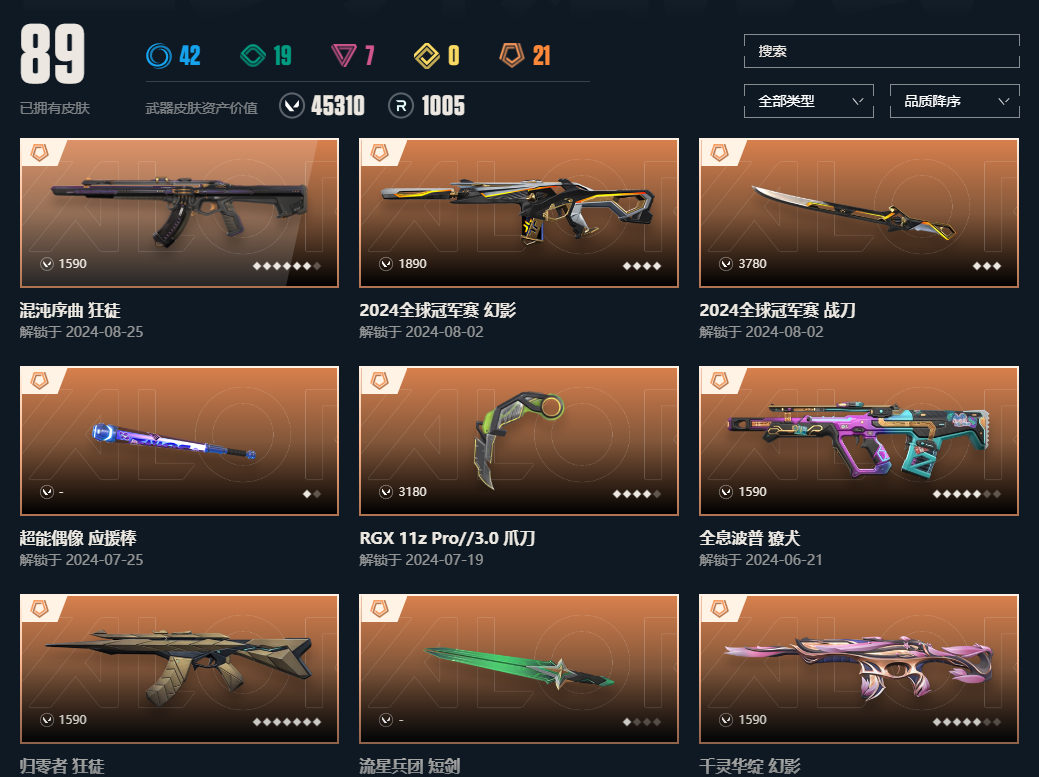
Task: Click VP icon on RGX 11z Pro 爪刀 card
Action: 386,492
